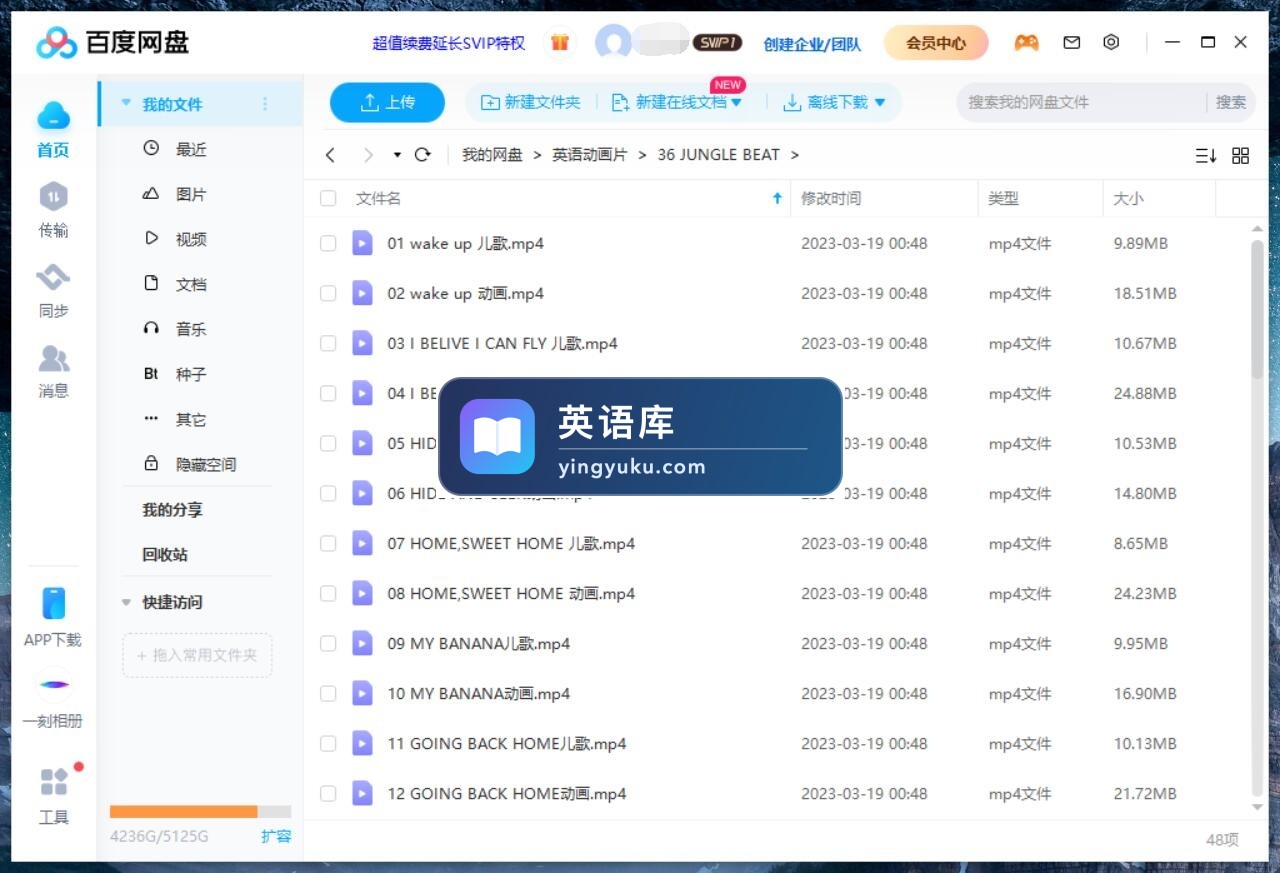The height and width of the screenshot is (873, 1280).
Task: Go back with the left arrow
Action: pos(330,155)
